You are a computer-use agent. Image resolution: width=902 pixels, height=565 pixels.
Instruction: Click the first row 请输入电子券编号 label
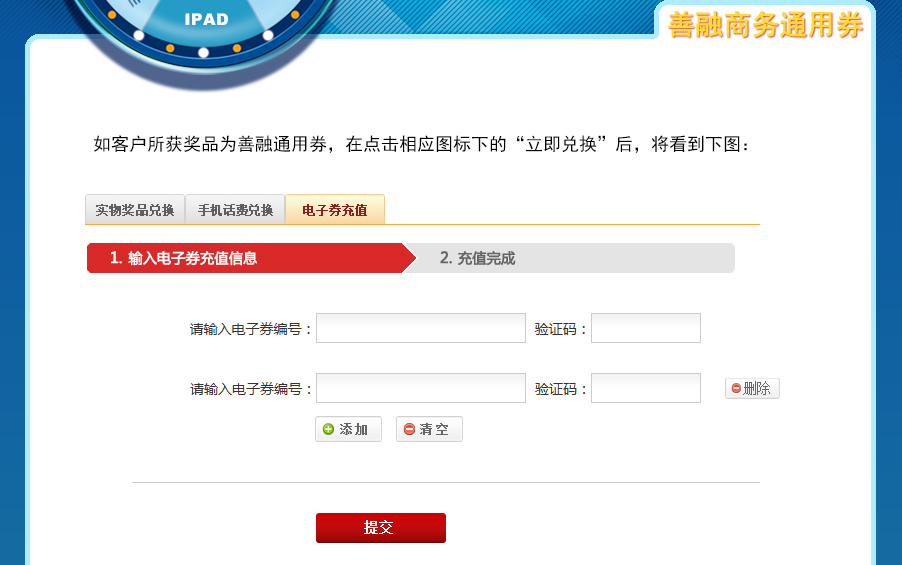click(x=251, y=329)
